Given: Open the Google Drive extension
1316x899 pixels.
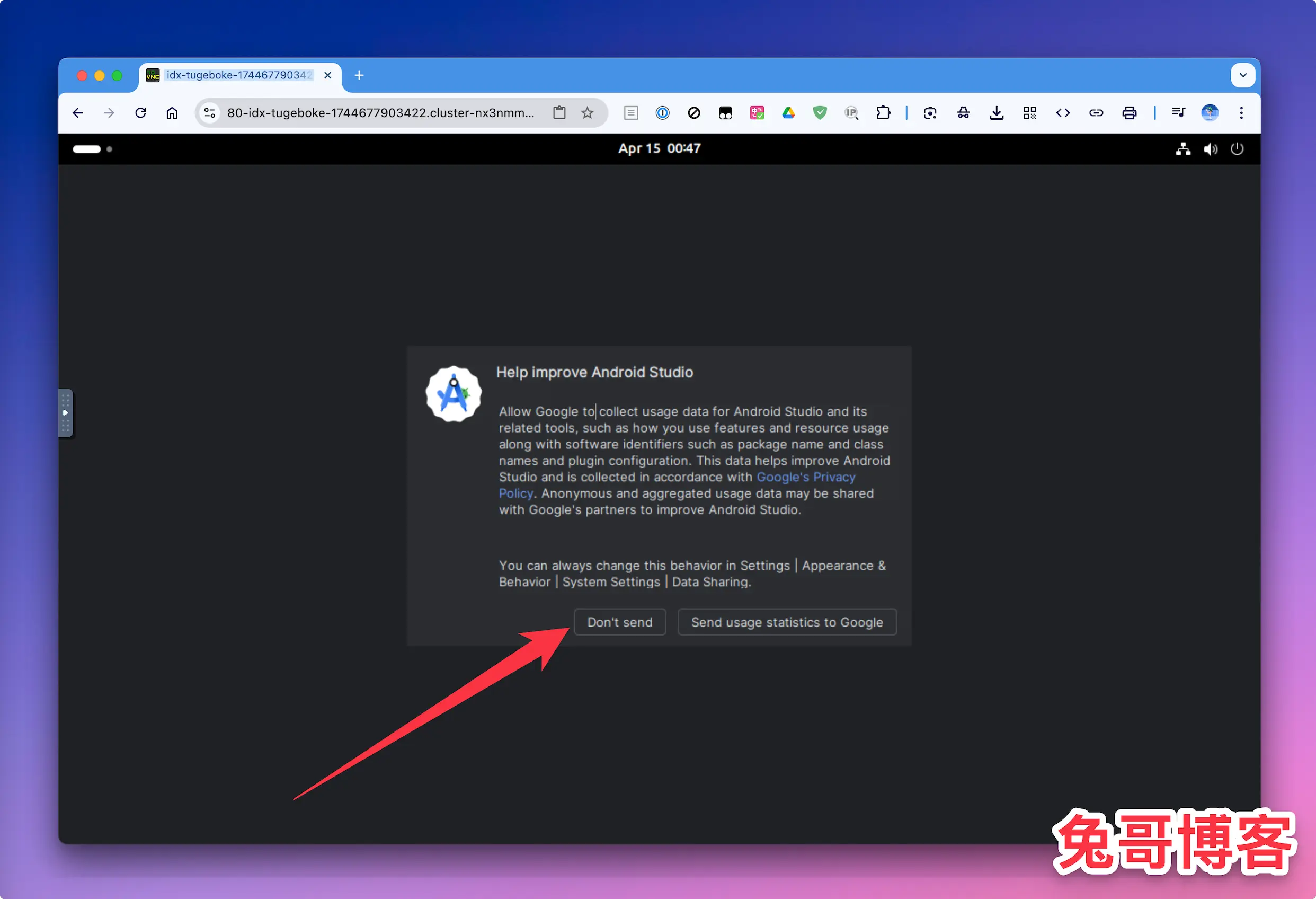Looking at the screenshot, I should pyautogui.click(x=788, y=113).
